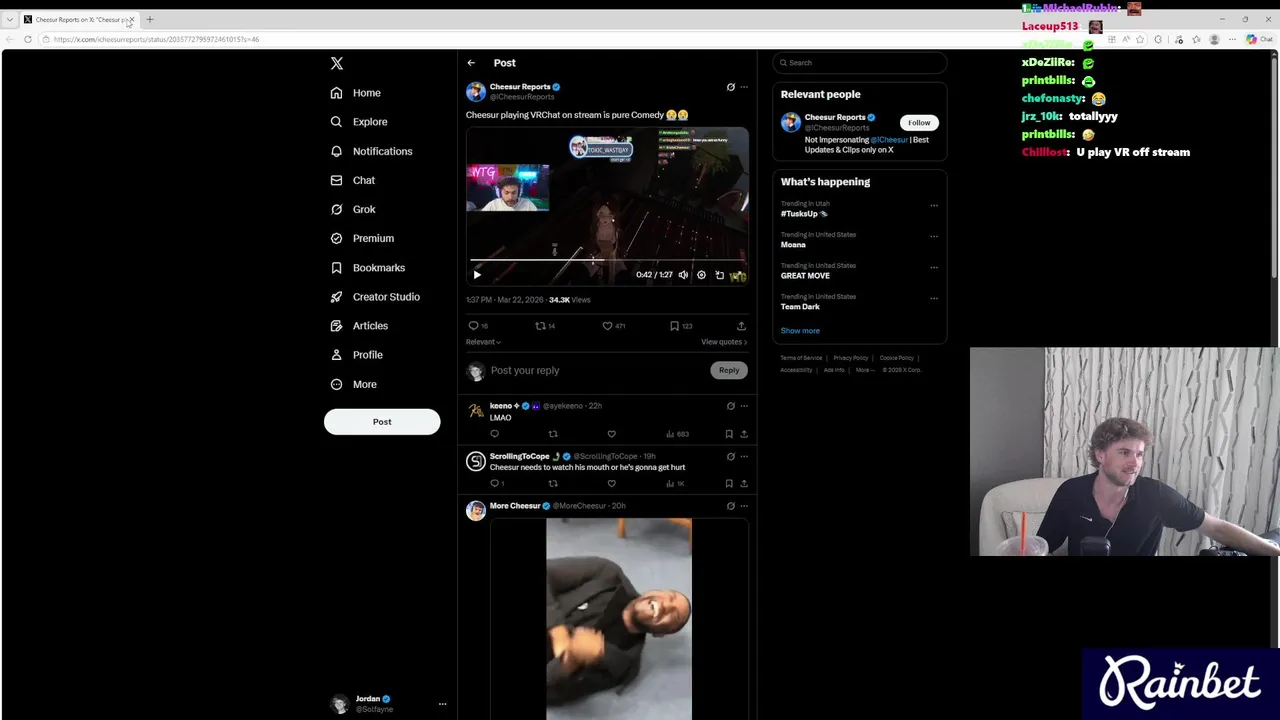Click the Reply button
Image resolution: width=1280 pixels, height=720 pixels.
click(729, 370)
